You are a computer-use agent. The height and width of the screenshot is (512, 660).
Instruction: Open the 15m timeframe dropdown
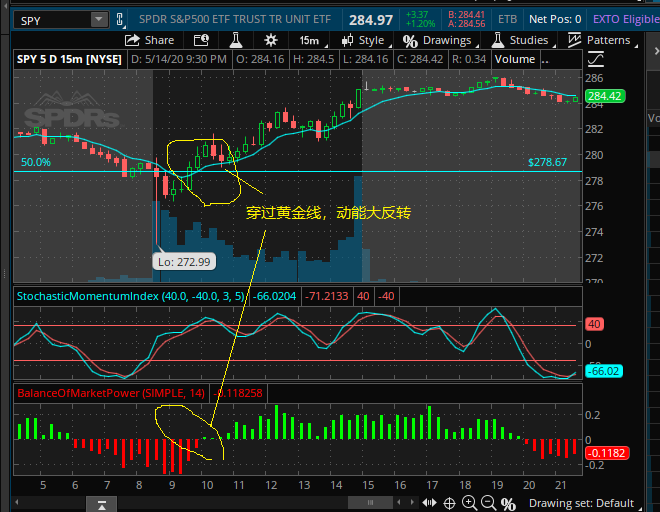click(x=313, y=40)
